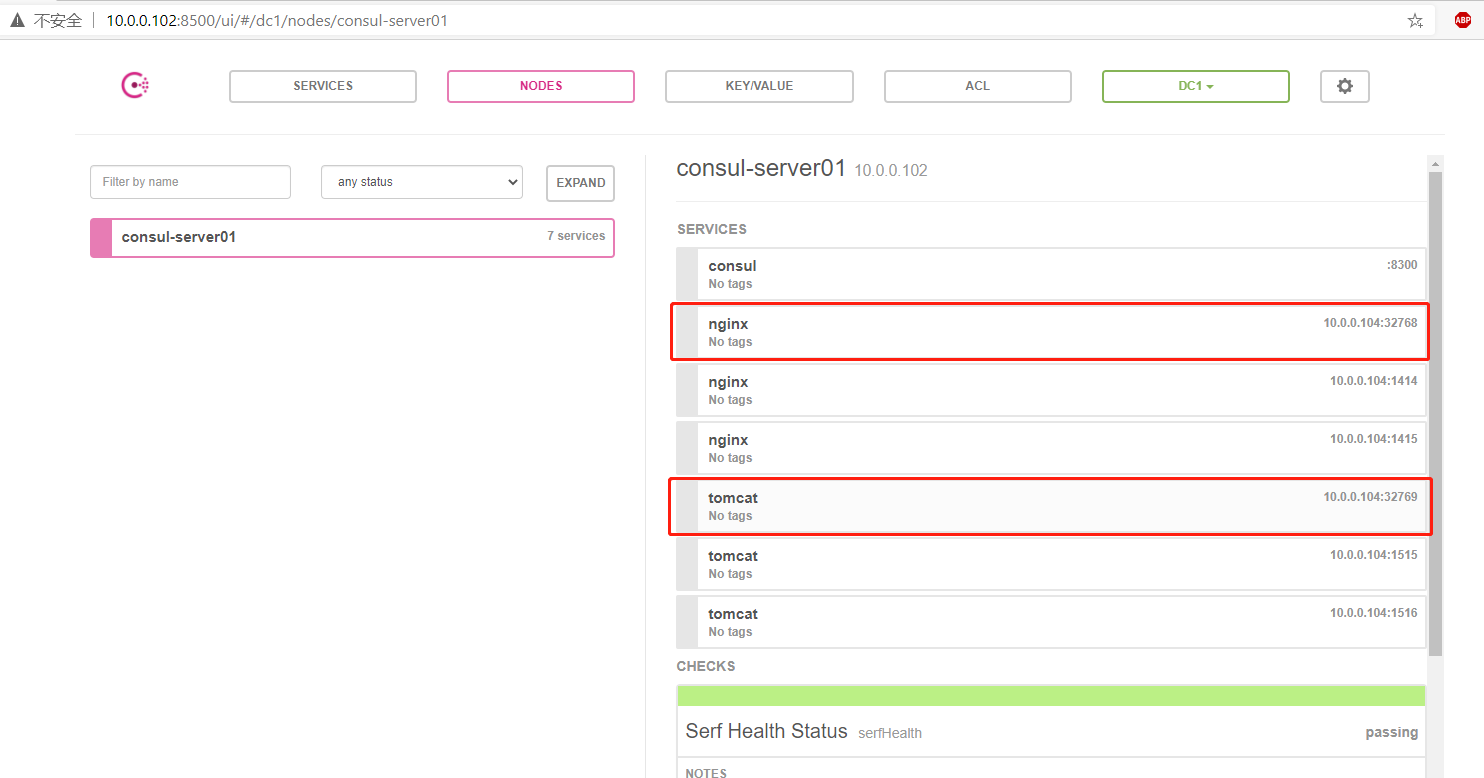Click the node details scrollbar thumb
Image resolution: width=1484 pixels, height=778 pixels.
coord(1436,414)
